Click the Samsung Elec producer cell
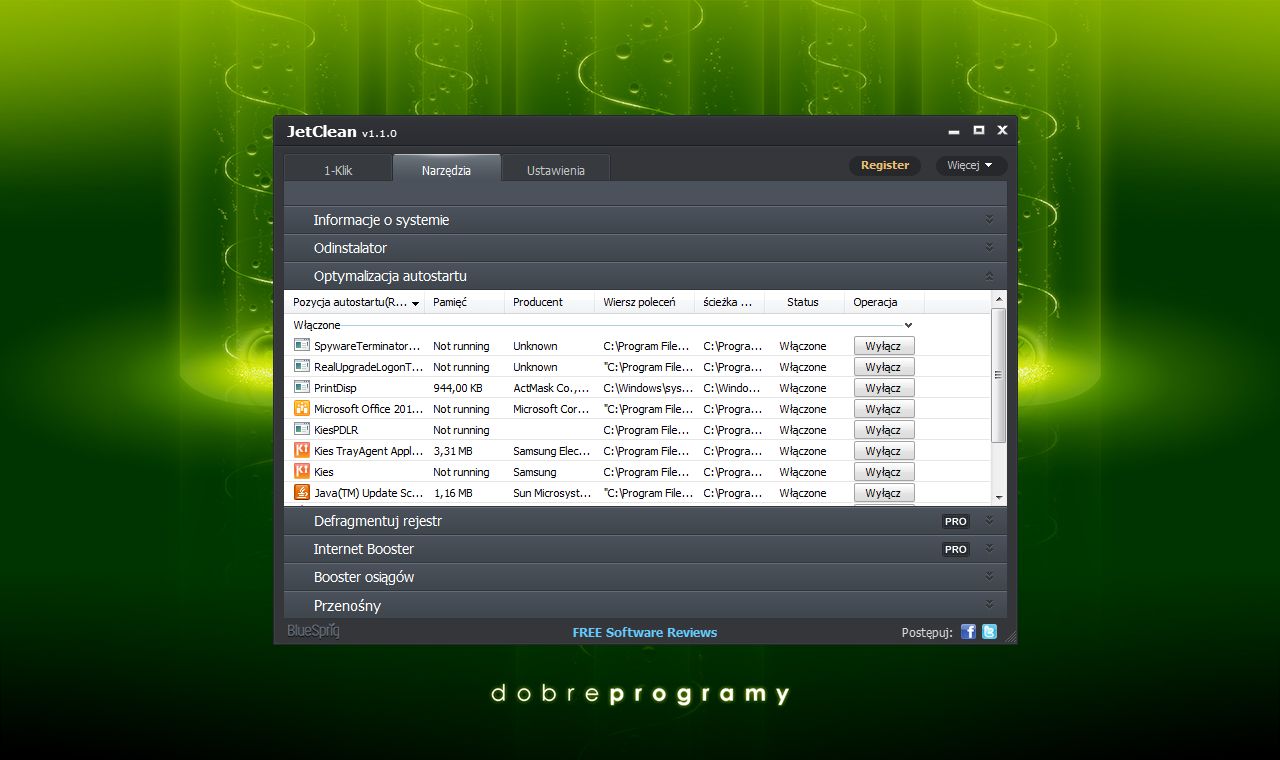Screen dimensions: 1280x760 point(551,451)
